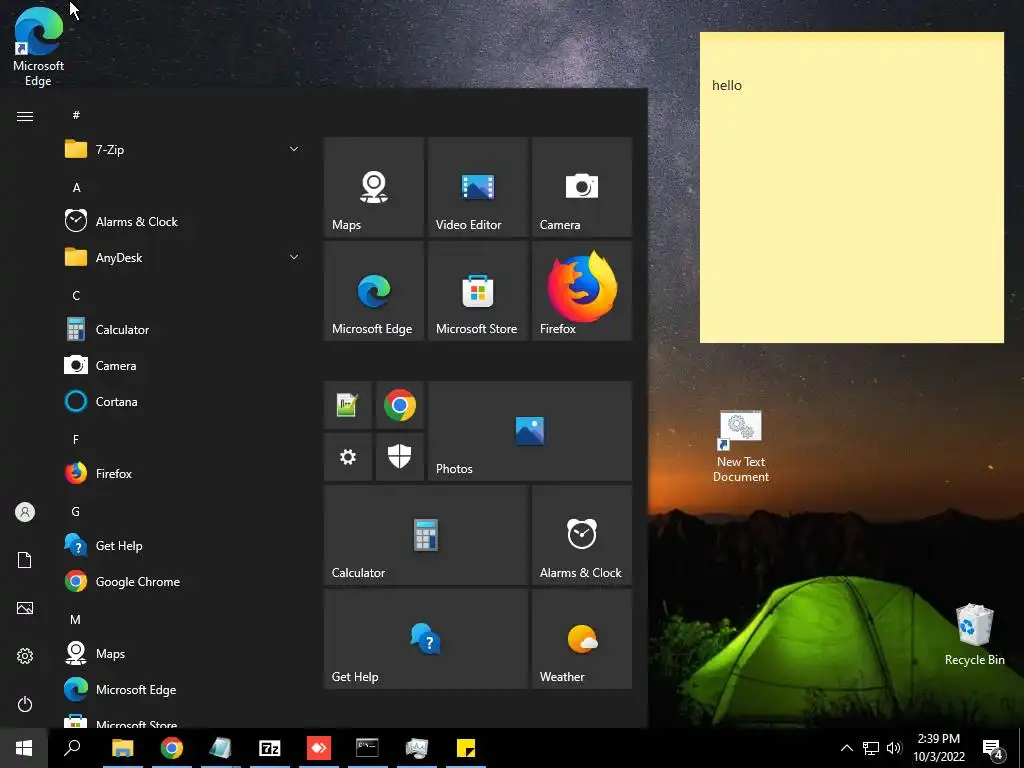
Task: Click the letter M section header
Action: tap(76, 619)
